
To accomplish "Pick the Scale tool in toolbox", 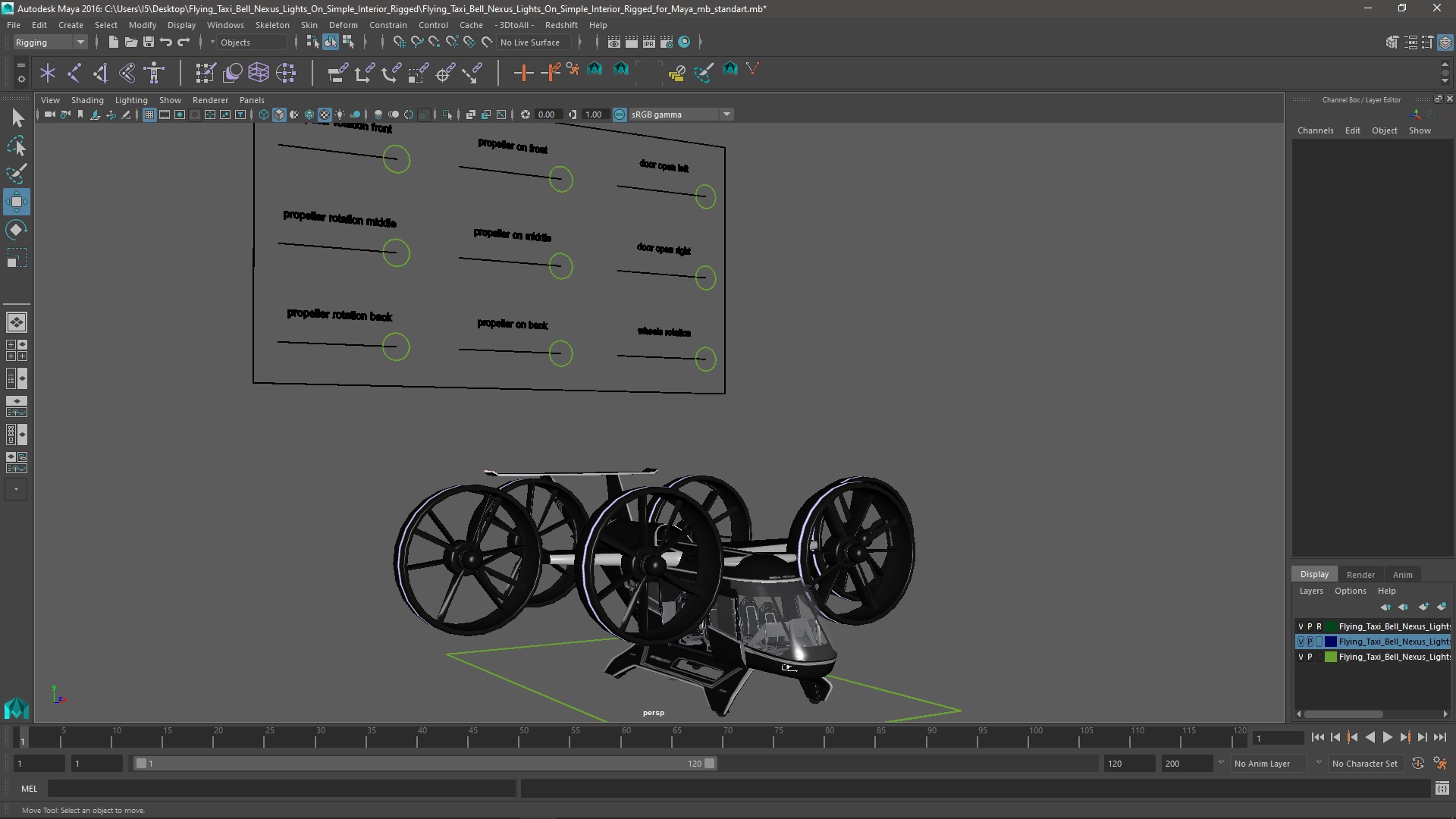I will [17, 258].
